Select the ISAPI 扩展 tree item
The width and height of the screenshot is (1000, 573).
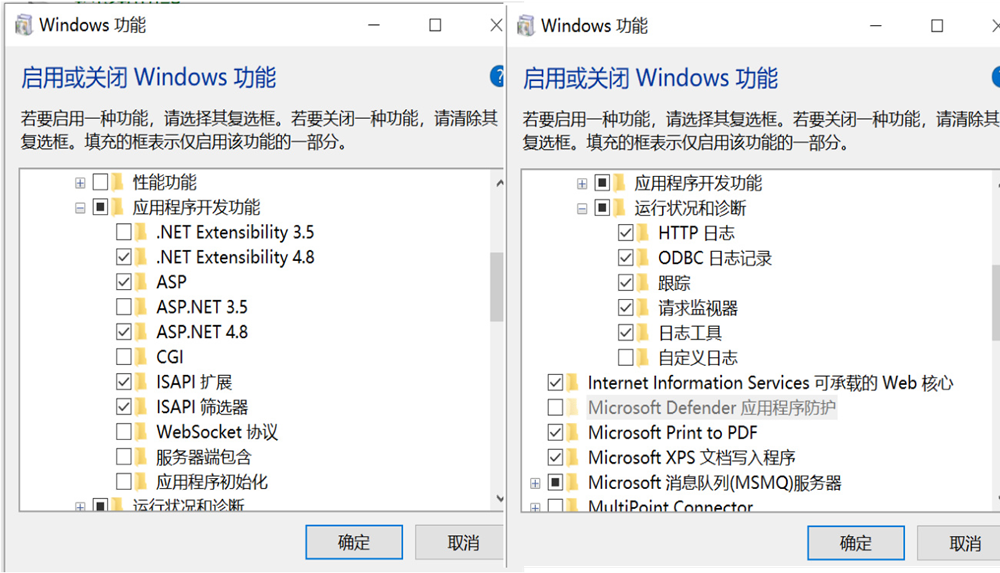(x=194, y=382)
